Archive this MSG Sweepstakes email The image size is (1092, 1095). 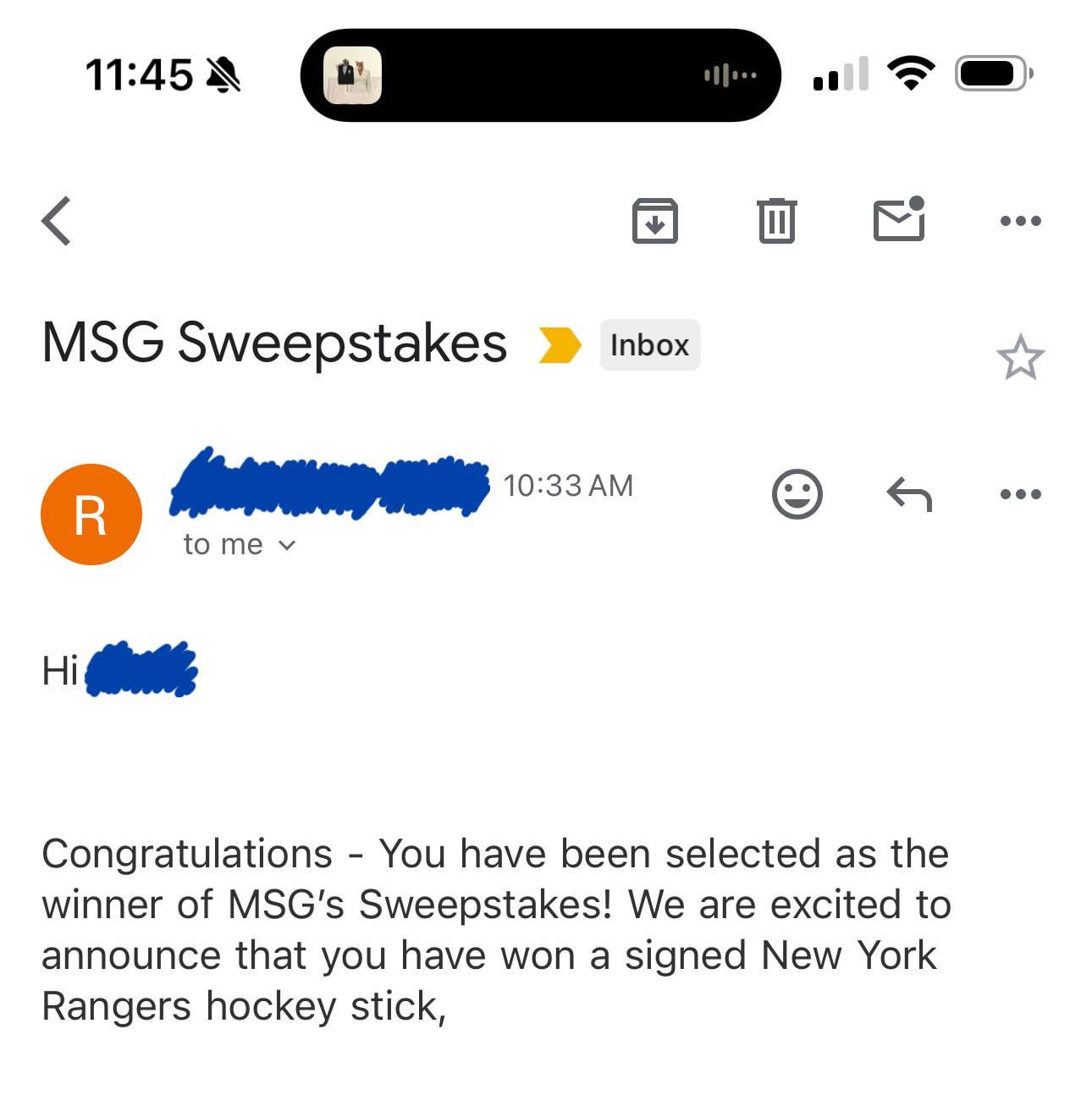(x=655, y=221)
